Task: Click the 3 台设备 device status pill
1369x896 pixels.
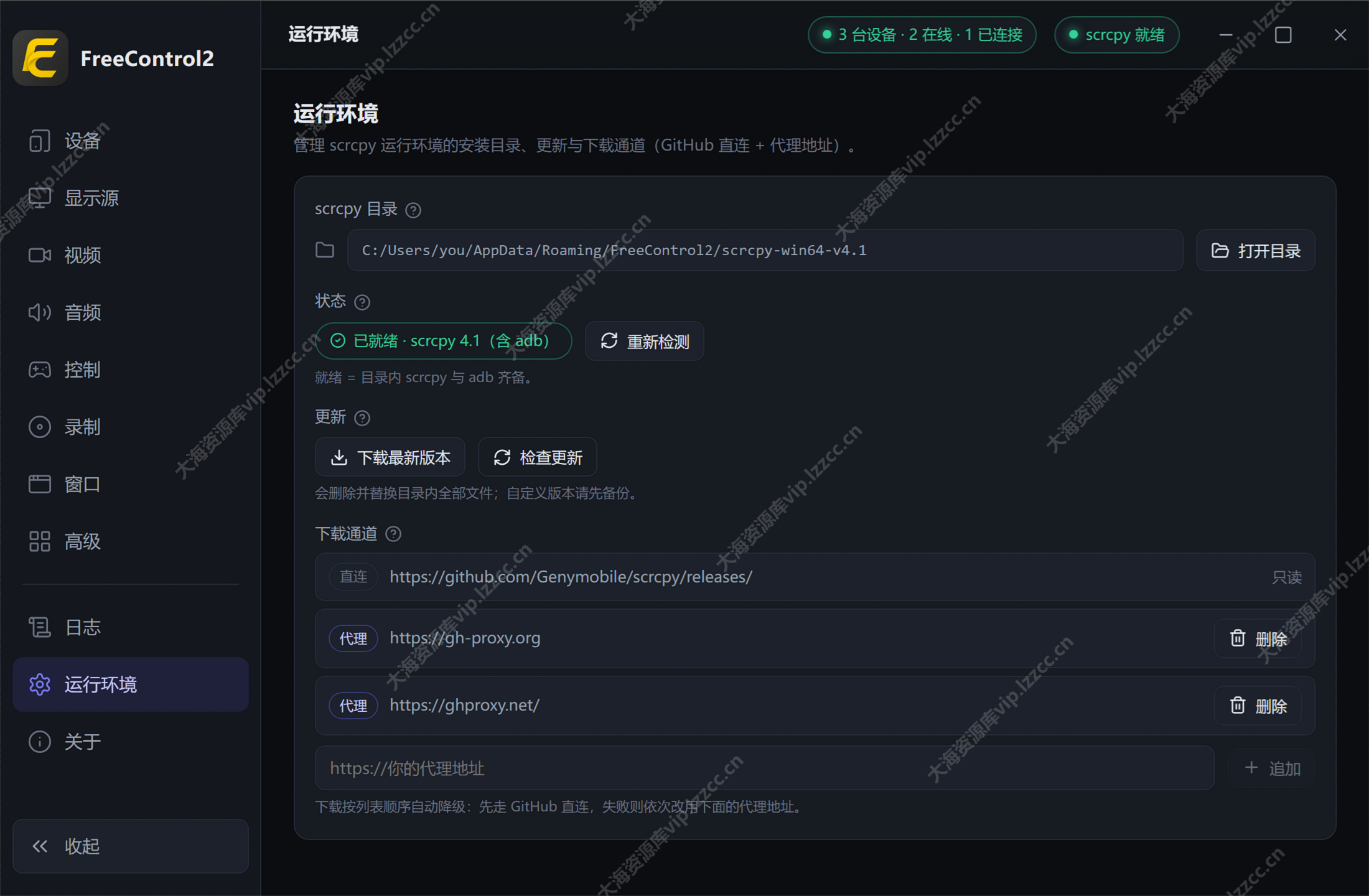Action: (922, 35)
